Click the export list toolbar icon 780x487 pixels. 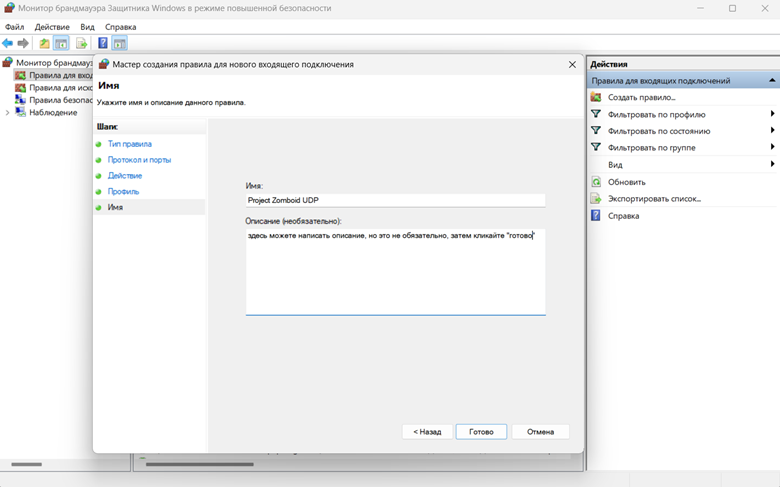point(81,43)
